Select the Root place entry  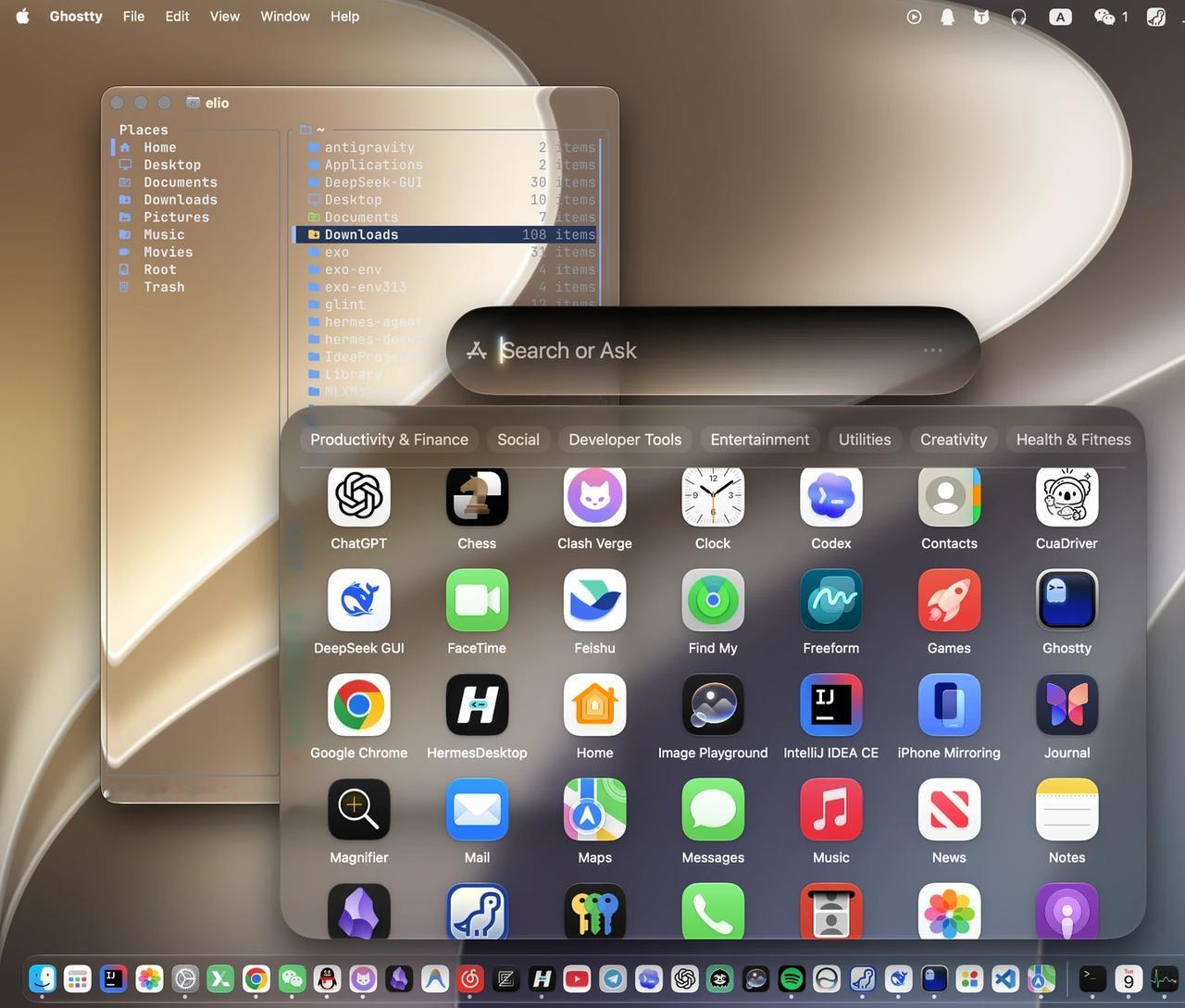194,269
